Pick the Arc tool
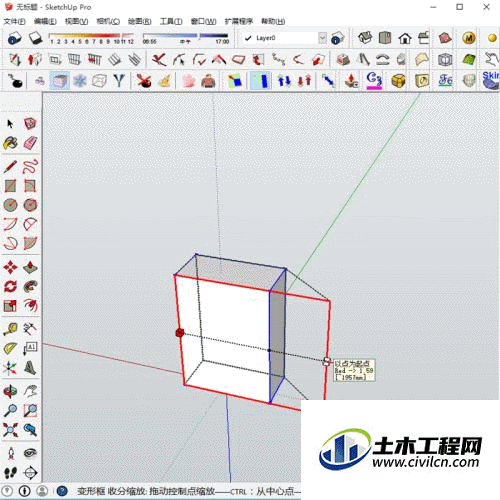Image resolution: width=500 pixels, height=500 pixels. click(10, 224)
